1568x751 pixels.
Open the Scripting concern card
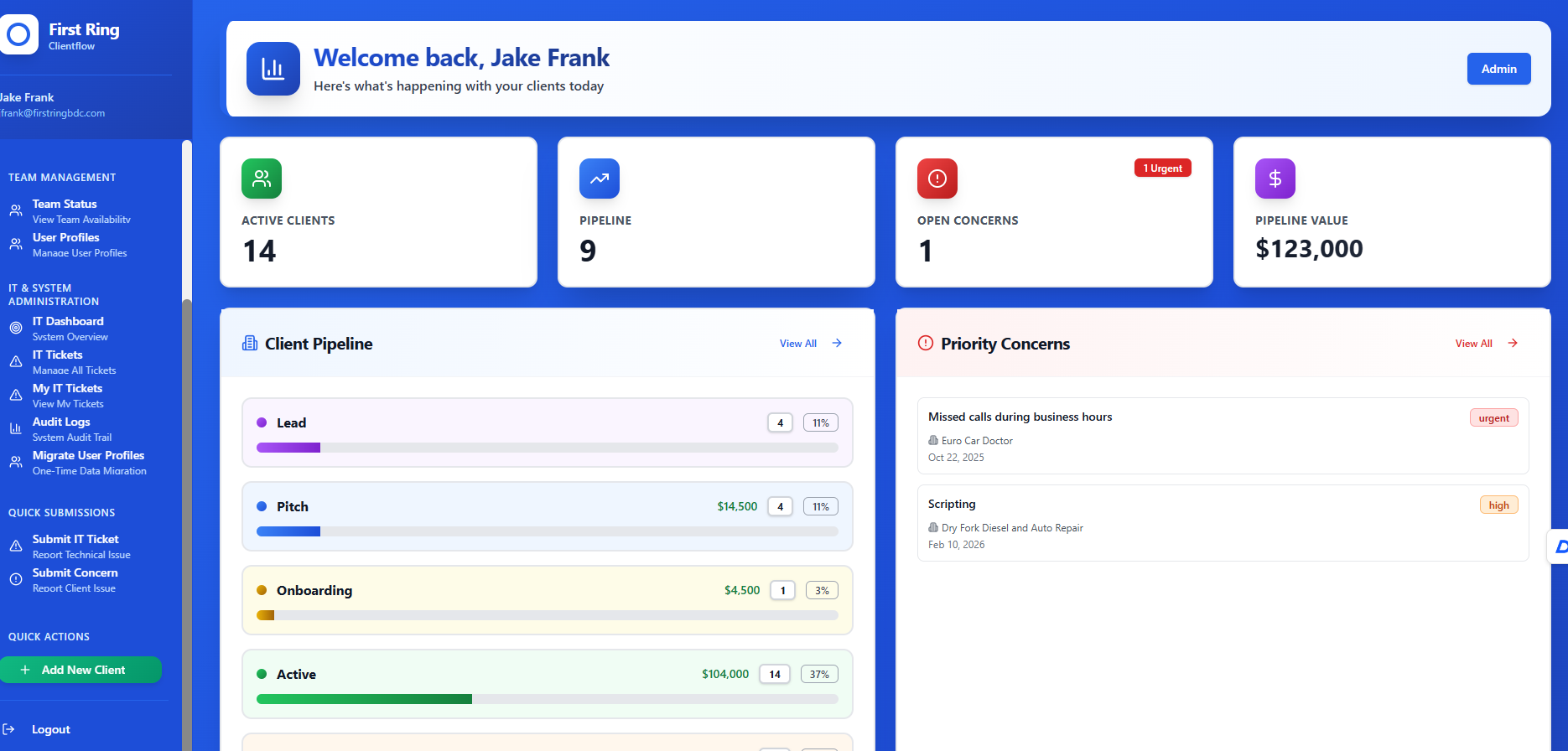coord(1223,523)
